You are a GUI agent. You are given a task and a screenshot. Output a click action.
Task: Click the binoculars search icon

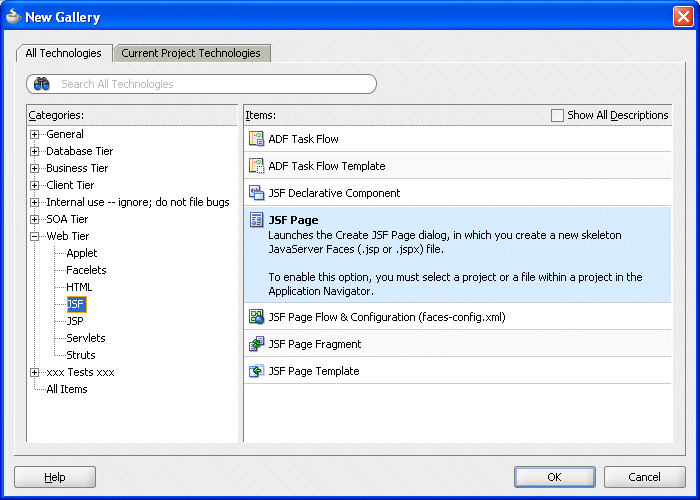42,84
